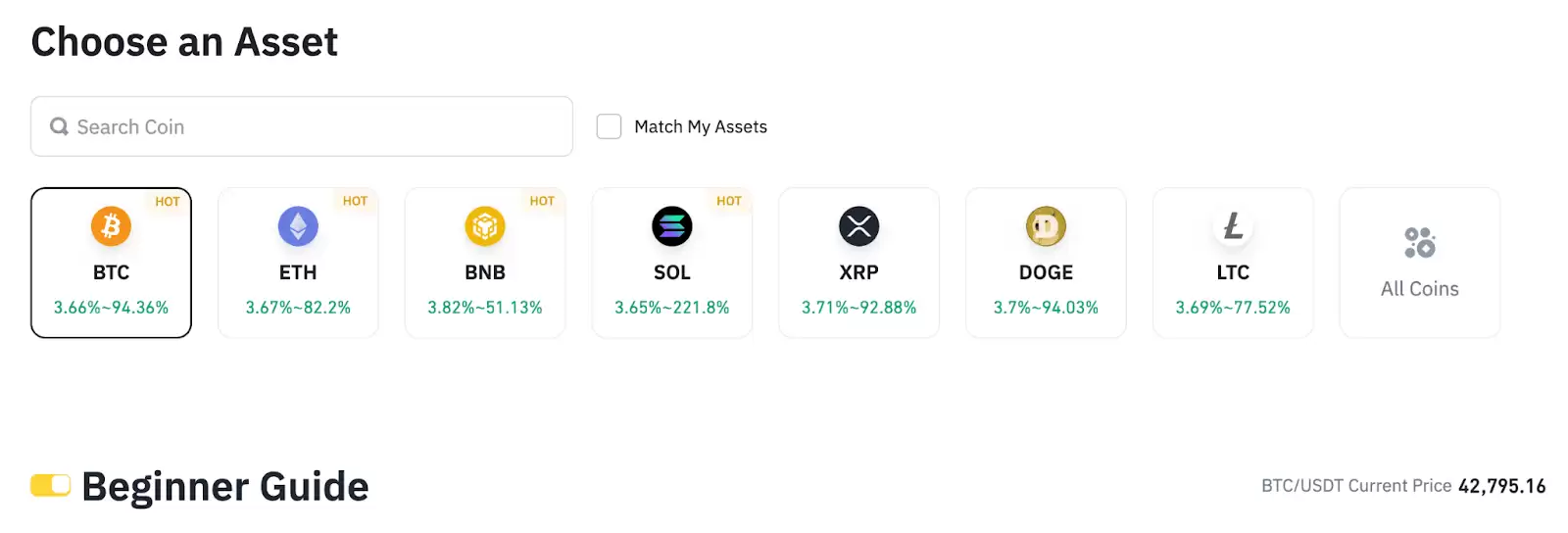Click the Bitcoin coin icon
The height and width of the screenshot is (533, 1568).
(111, 226)
